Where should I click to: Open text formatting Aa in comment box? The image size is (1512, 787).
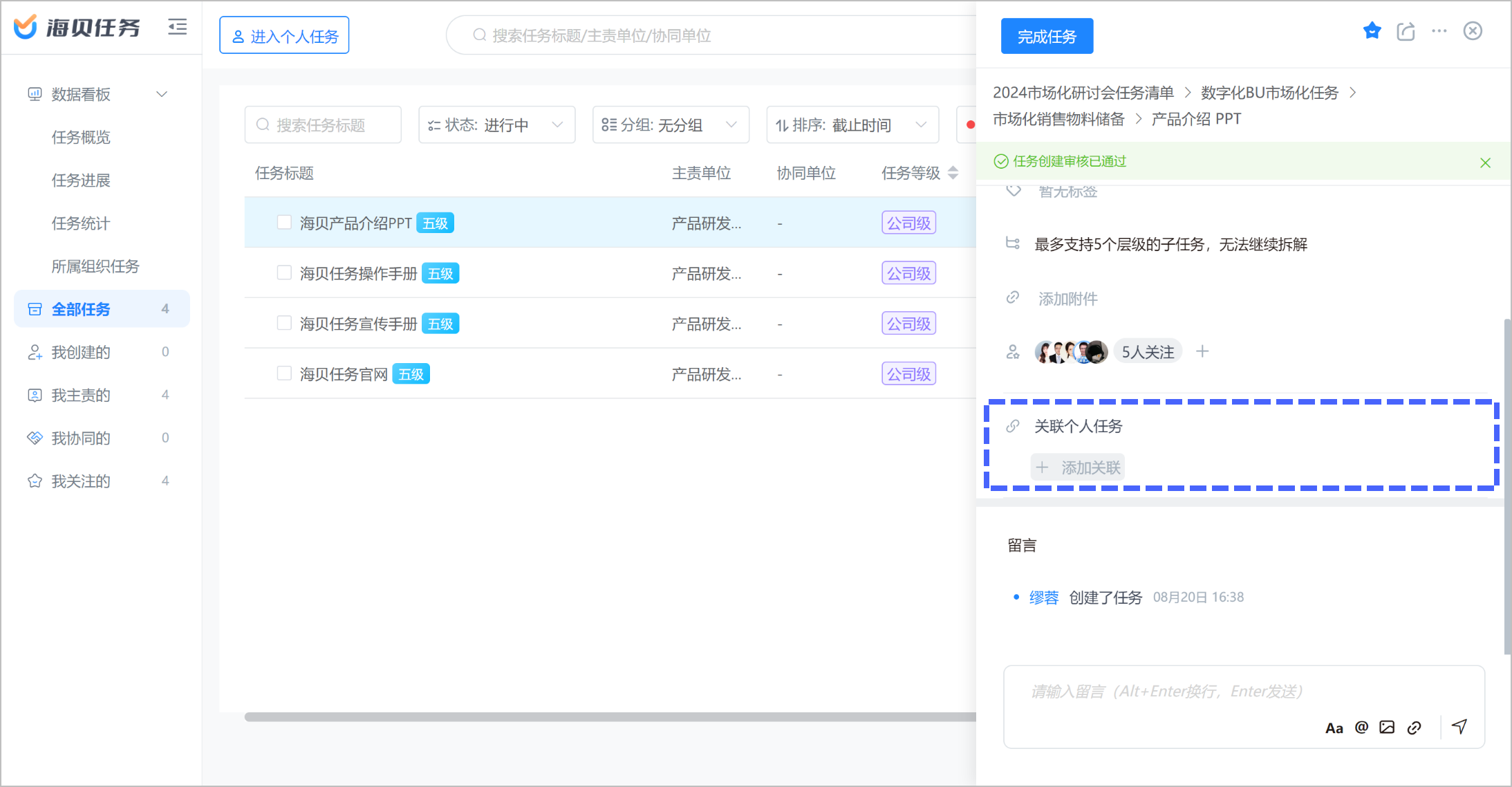pyautogui.click(x=1334, y=728)
